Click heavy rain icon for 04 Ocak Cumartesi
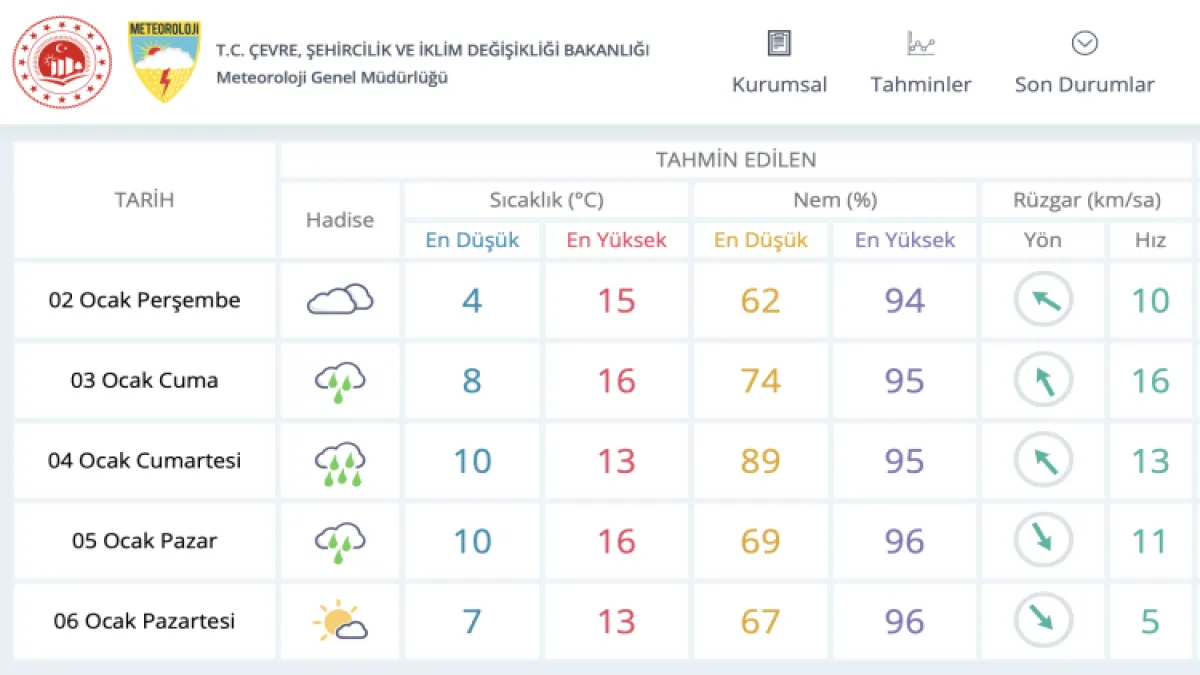This screenshot has width=1200, height=675. tap(340, 462)
